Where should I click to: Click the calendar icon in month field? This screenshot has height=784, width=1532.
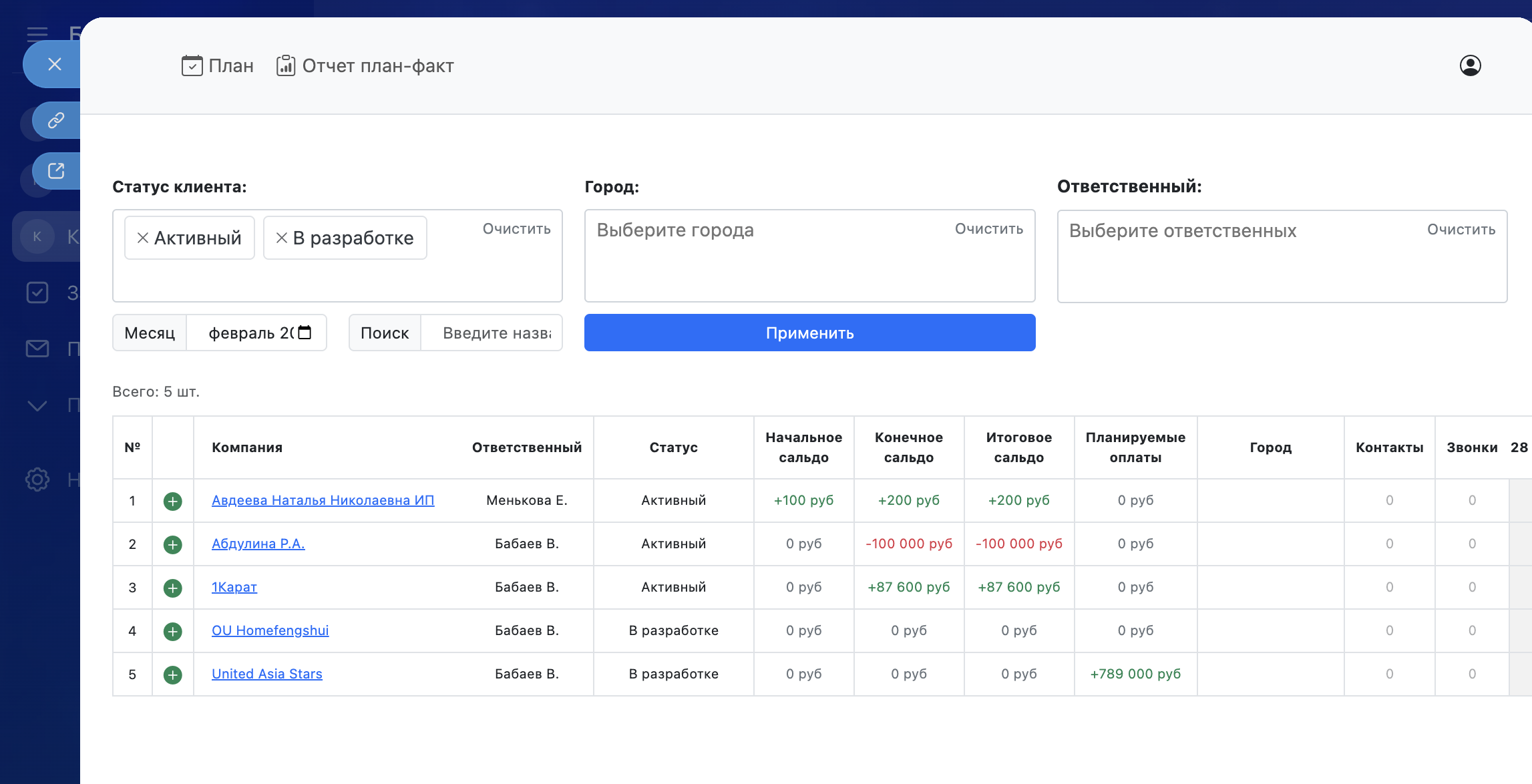pyautogui.click(x=305, y=333)
